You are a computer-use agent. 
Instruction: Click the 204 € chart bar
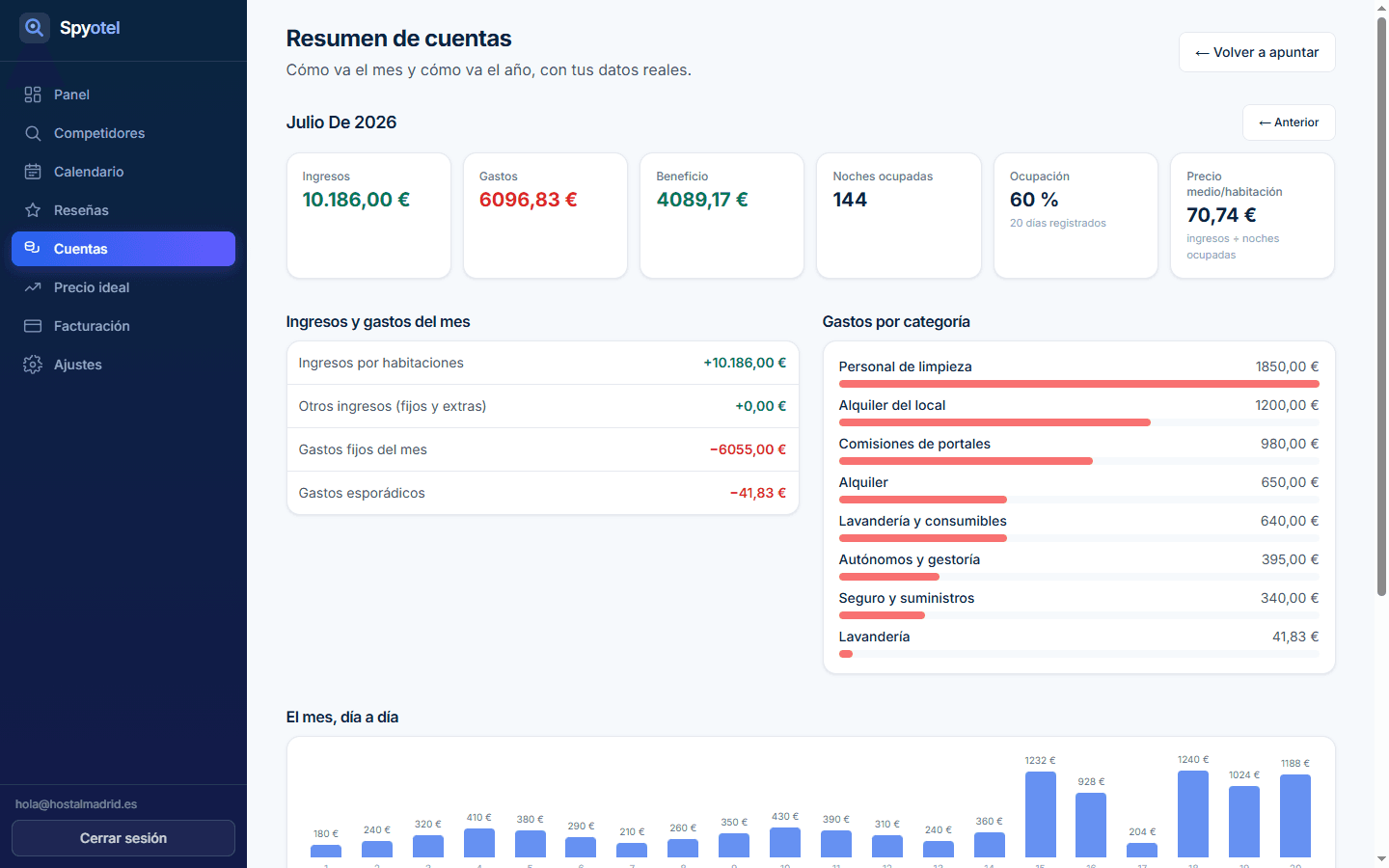pyautogui.click(x=1142, y=850)
